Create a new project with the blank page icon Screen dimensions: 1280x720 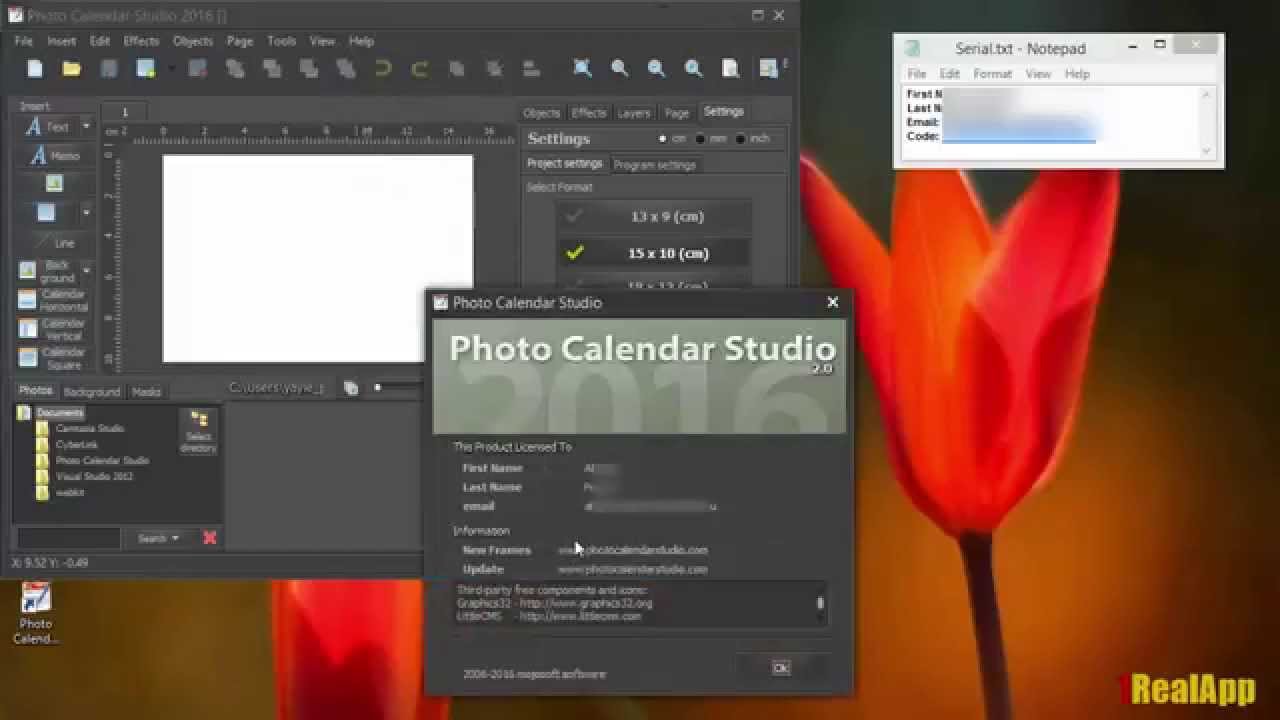point(35,69)
